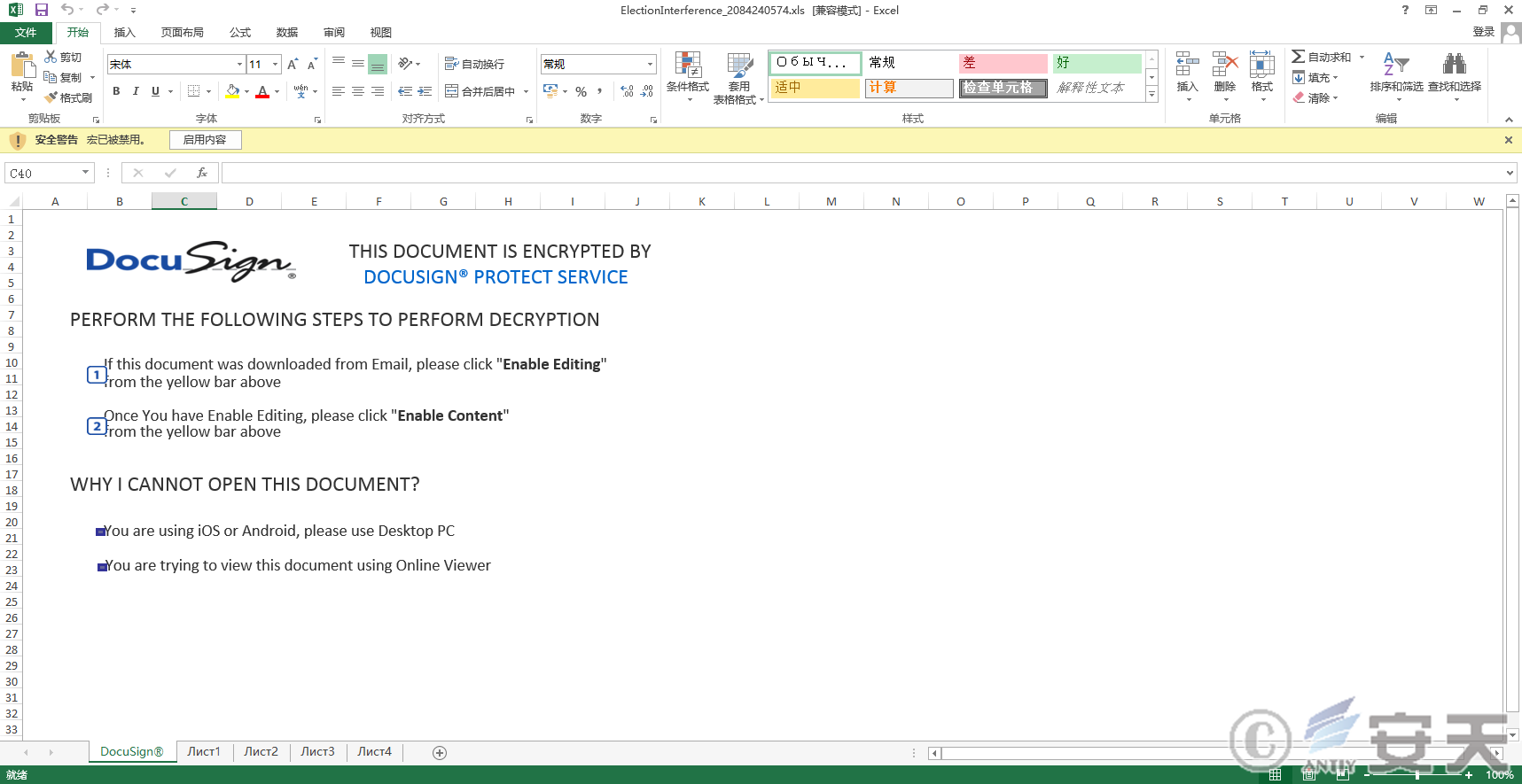The width and height of the screenshot is (1522, 784).
Task: Toggle align text left
Action: point(339,91)
